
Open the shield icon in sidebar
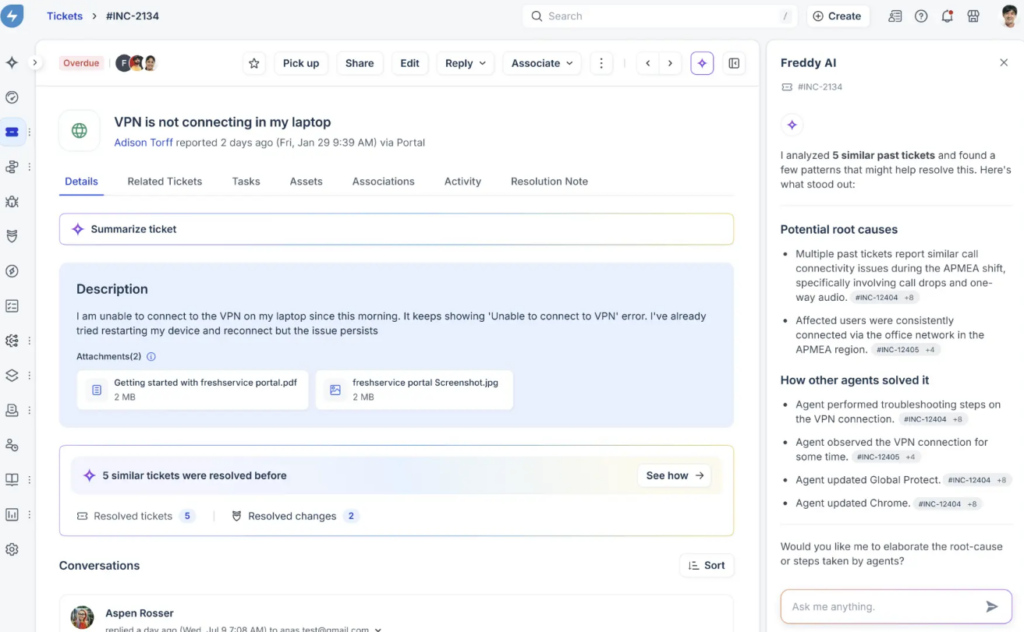coord(12,236)
